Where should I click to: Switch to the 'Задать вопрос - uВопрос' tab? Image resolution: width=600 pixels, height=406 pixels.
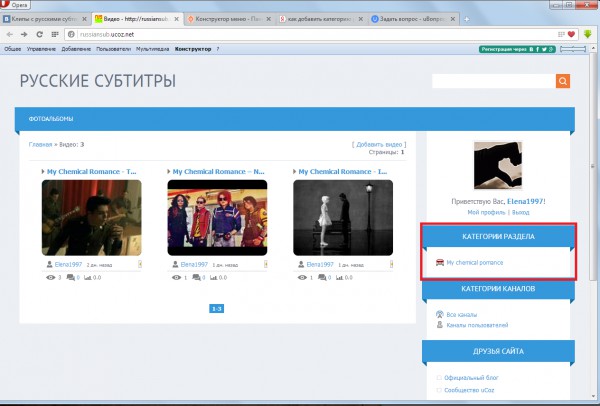click(x=414, y=19)
